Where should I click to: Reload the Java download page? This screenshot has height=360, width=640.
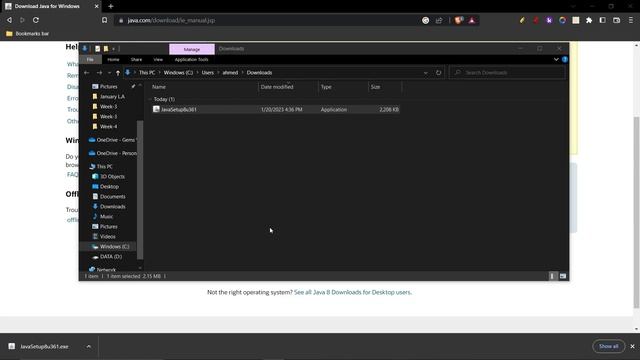[36, 20]
